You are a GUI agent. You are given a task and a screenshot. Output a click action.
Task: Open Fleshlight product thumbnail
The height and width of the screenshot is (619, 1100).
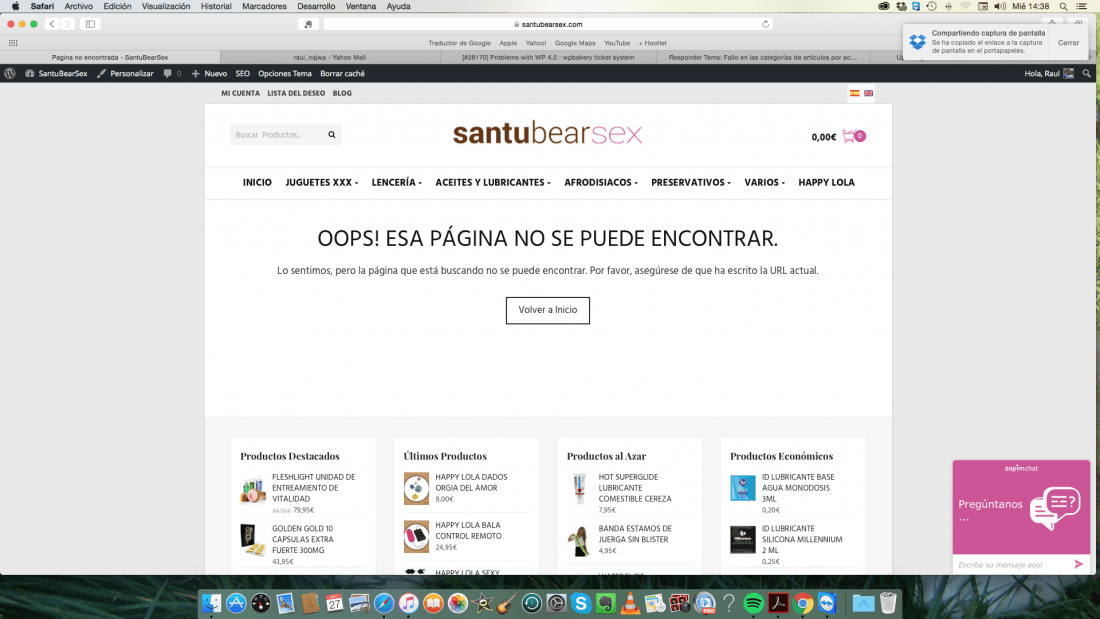[253, 488]
